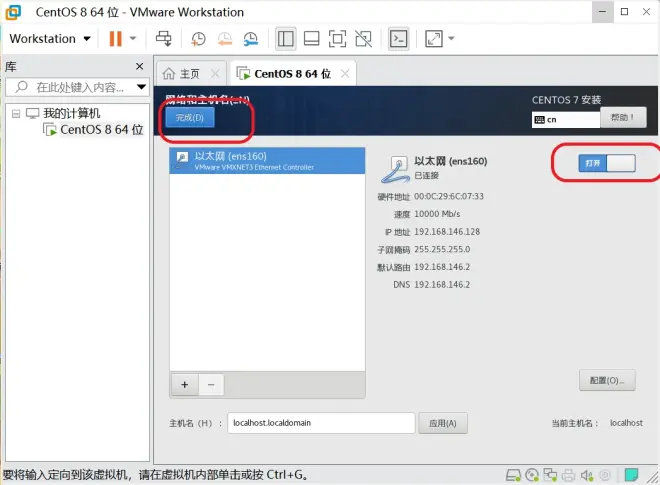Collapse the My Computer tree node
Image resolution: width=660 pixels, height=485 pixels.
coord(16,114)
